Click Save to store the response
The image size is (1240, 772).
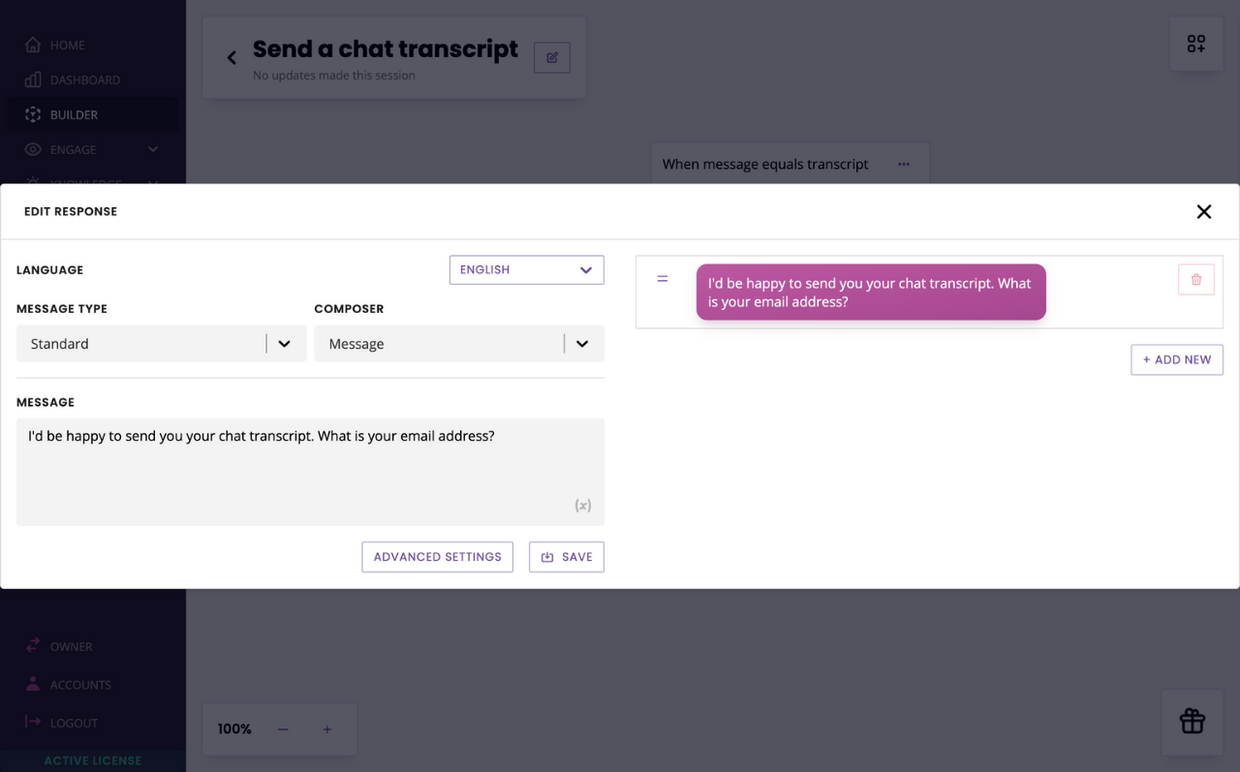coord(566,557)
